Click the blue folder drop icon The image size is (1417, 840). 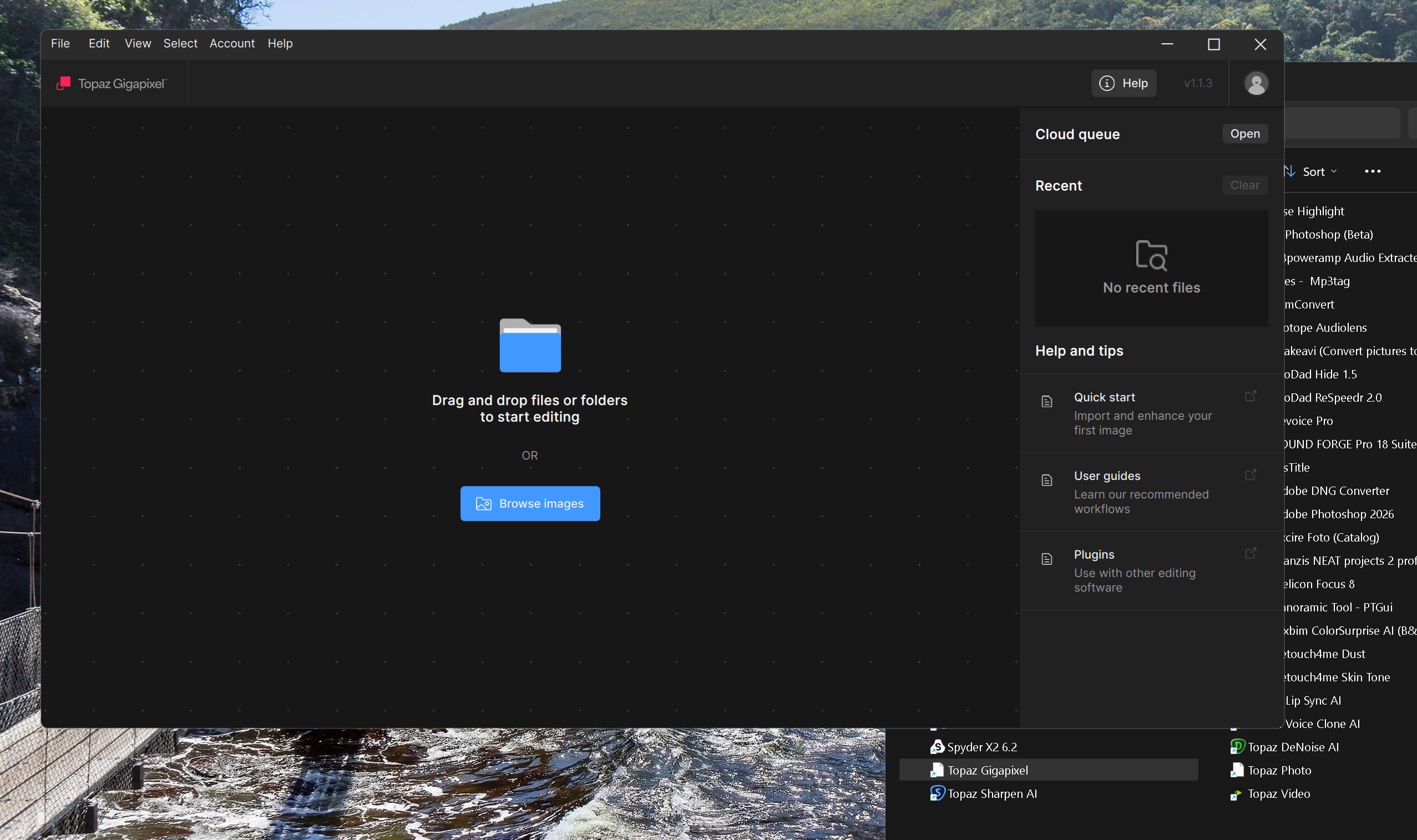pos(530,345)
